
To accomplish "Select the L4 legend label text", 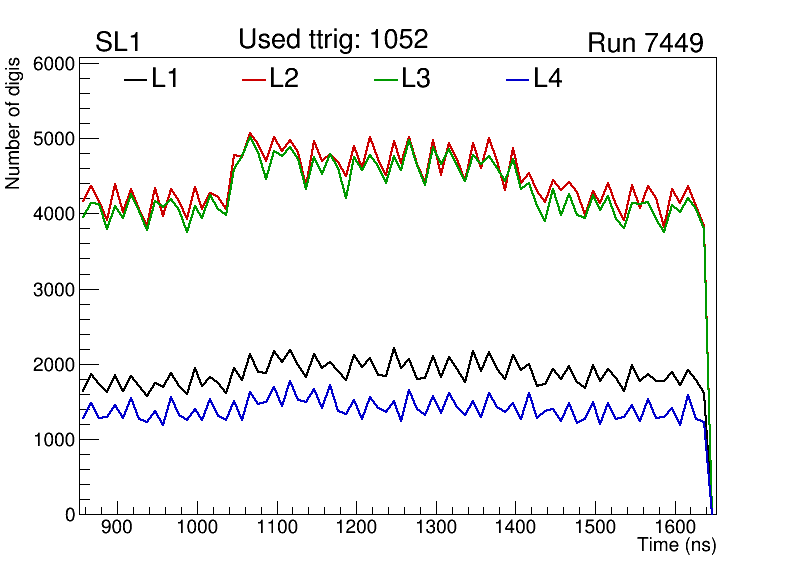I will [547, 79].
